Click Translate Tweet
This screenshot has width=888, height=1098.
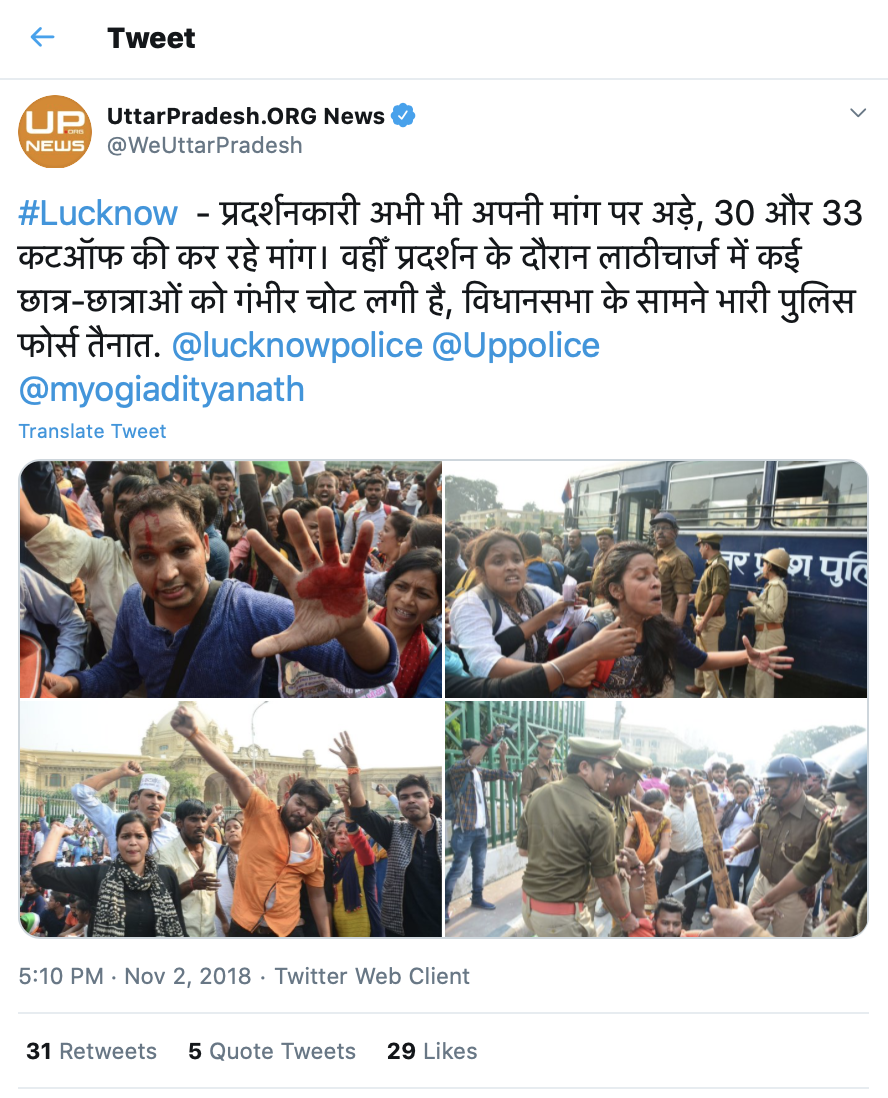click(92, 431)
